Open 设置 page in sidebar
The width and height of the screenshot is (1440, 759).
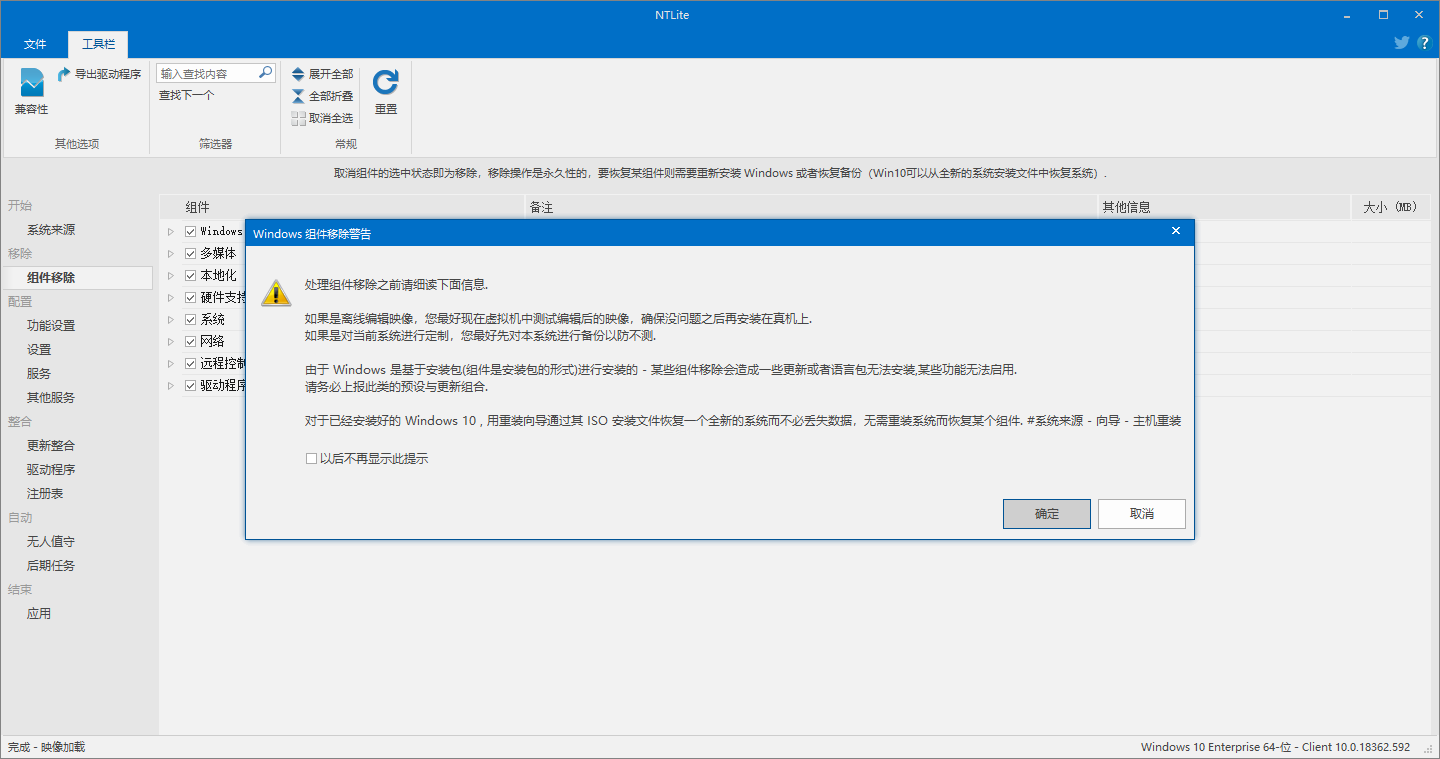click(x=39, y=350)
